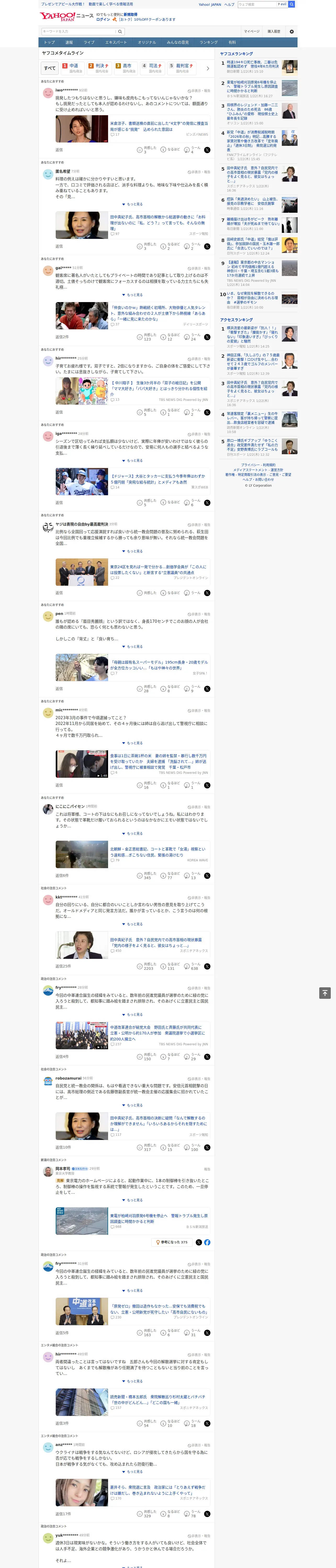Toggle 共感した on iwo's comment

[147, 150]
